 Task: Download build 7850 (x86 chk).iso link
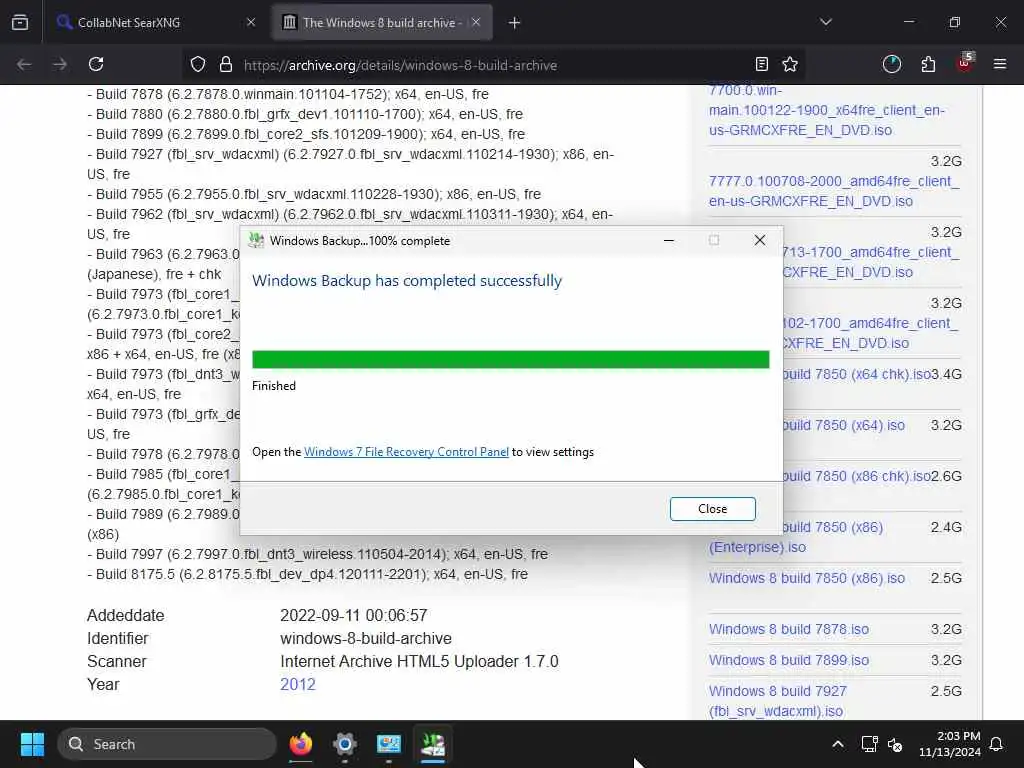point(857,476)
